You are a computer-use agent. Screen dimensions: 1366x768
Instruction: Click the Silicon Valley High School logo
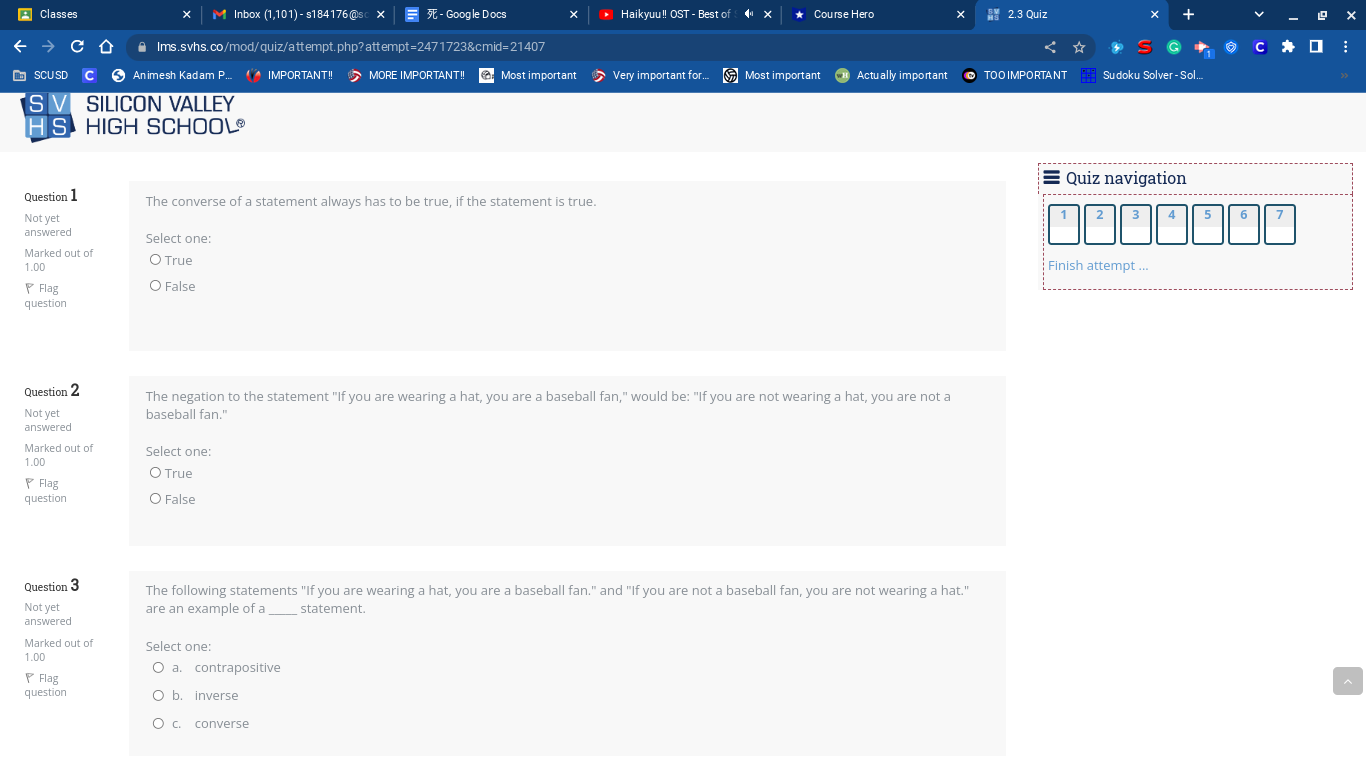tap(132, 117)
